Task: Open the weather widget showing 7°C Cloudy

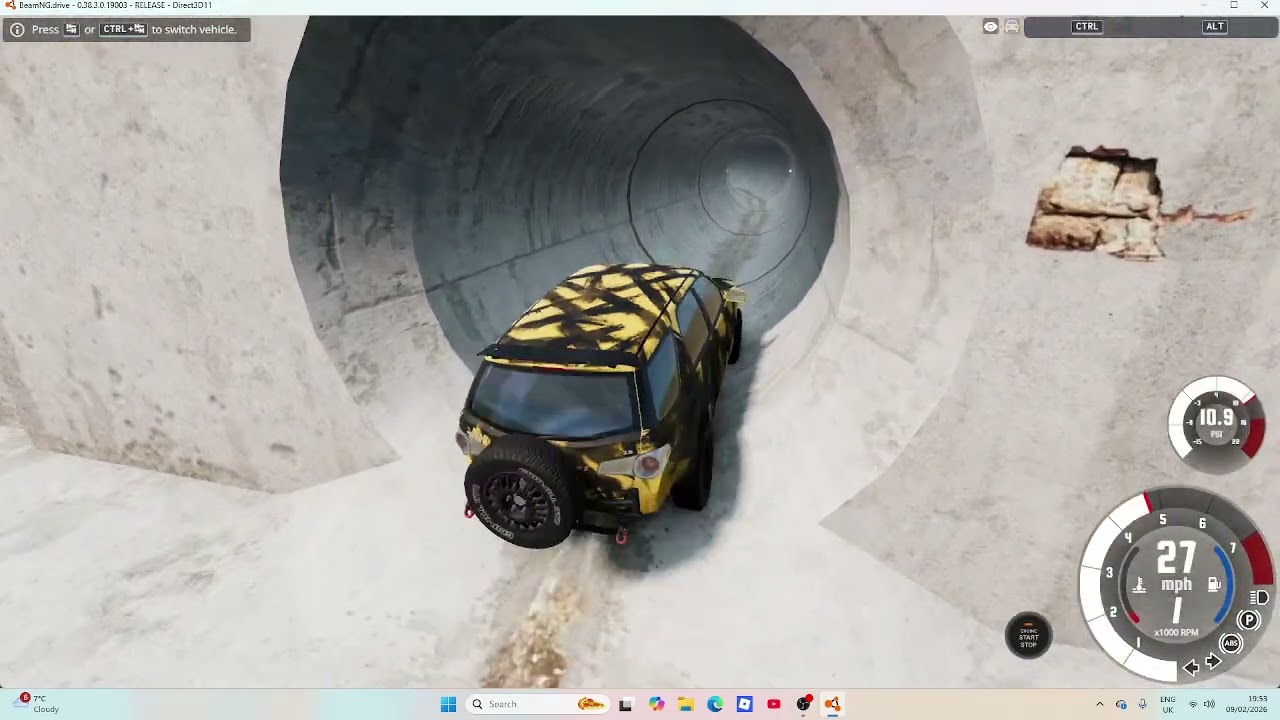Action: point(38,704)
